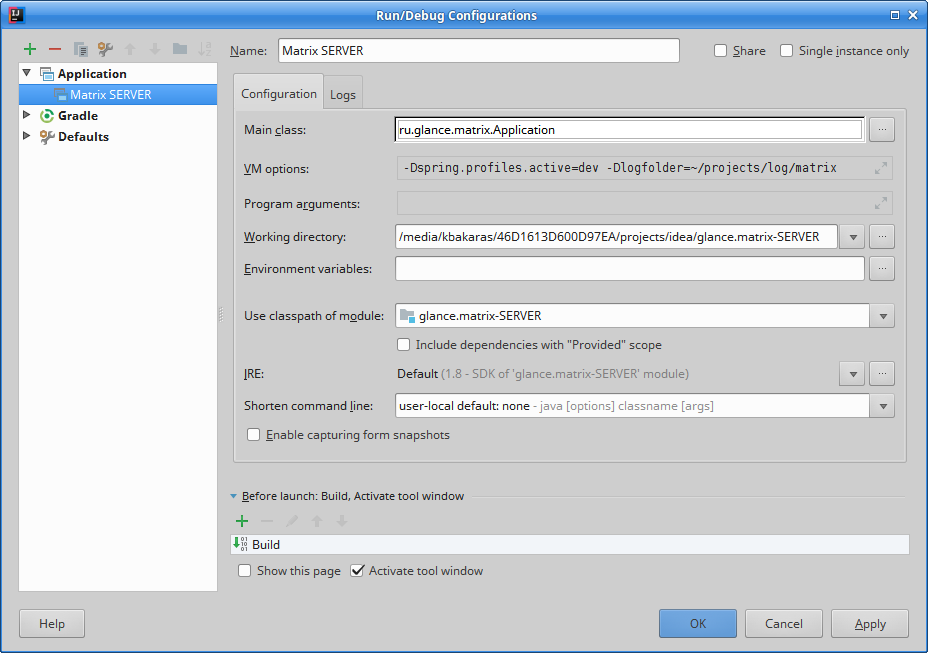Expand the VM options field editor

pyautogui.click(x=880, y=168)
